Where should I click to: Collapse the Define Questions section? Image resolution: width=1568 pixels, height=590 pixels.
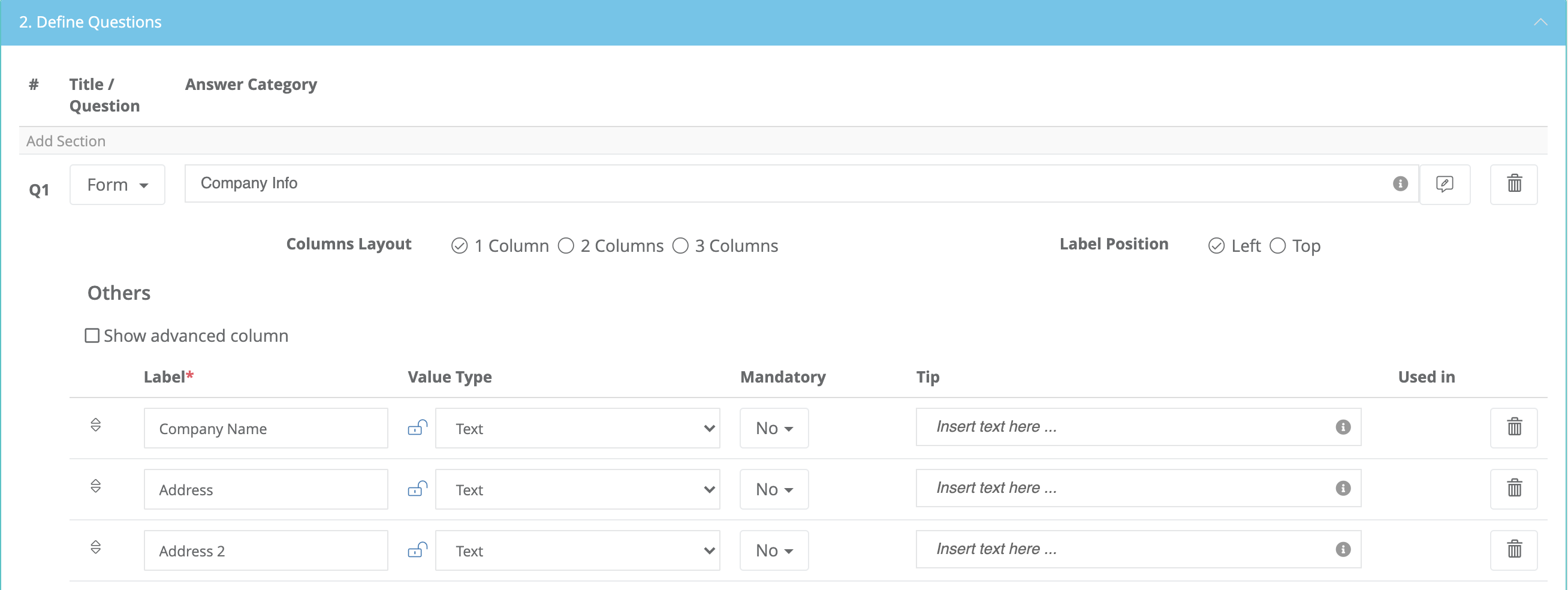(1541, 22)
